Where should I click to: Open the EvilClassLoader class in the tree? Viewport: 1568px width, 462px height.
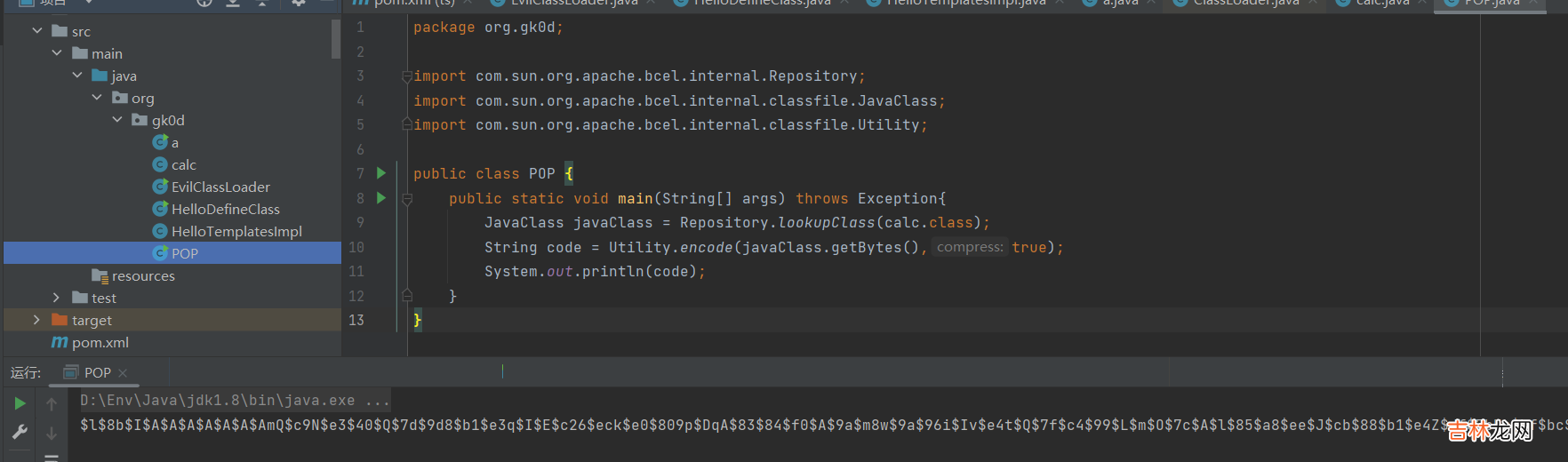[220, 187]
